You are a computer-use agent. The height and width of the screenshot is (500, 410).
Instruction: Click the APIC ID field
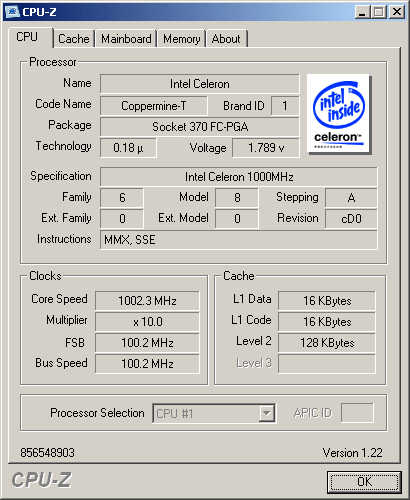(357, 413)
